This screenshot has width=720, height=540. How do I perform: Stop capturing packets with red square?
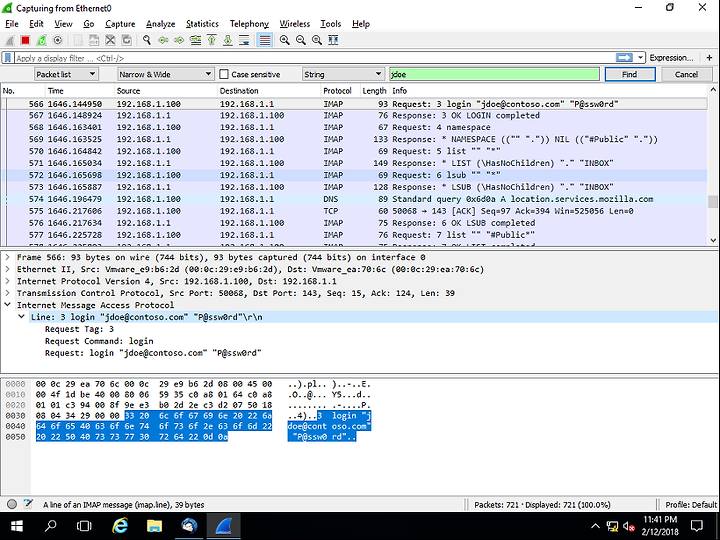[x=25, y=40]
